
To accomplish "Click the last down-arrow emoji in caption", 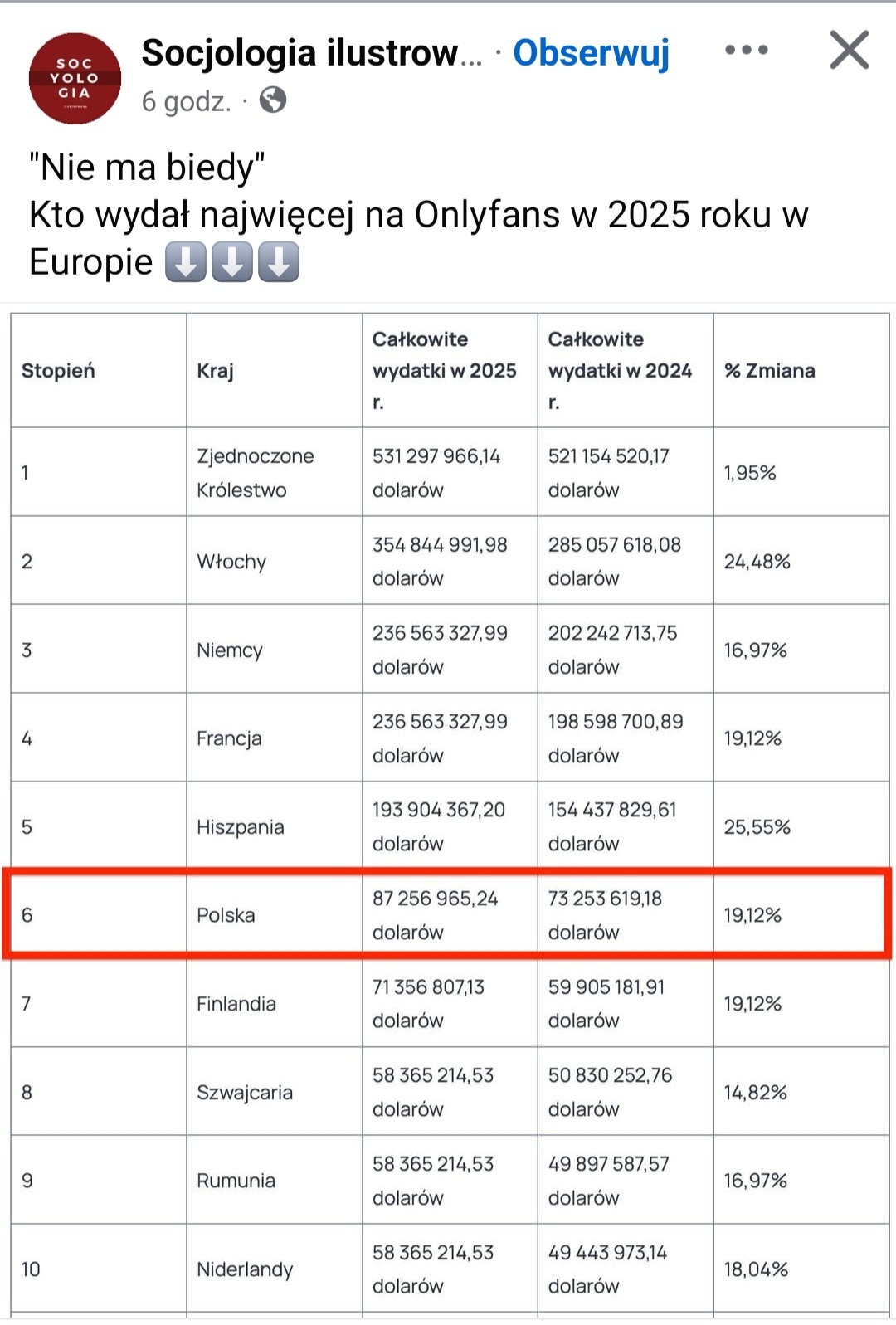I will (x=279, y=262).
